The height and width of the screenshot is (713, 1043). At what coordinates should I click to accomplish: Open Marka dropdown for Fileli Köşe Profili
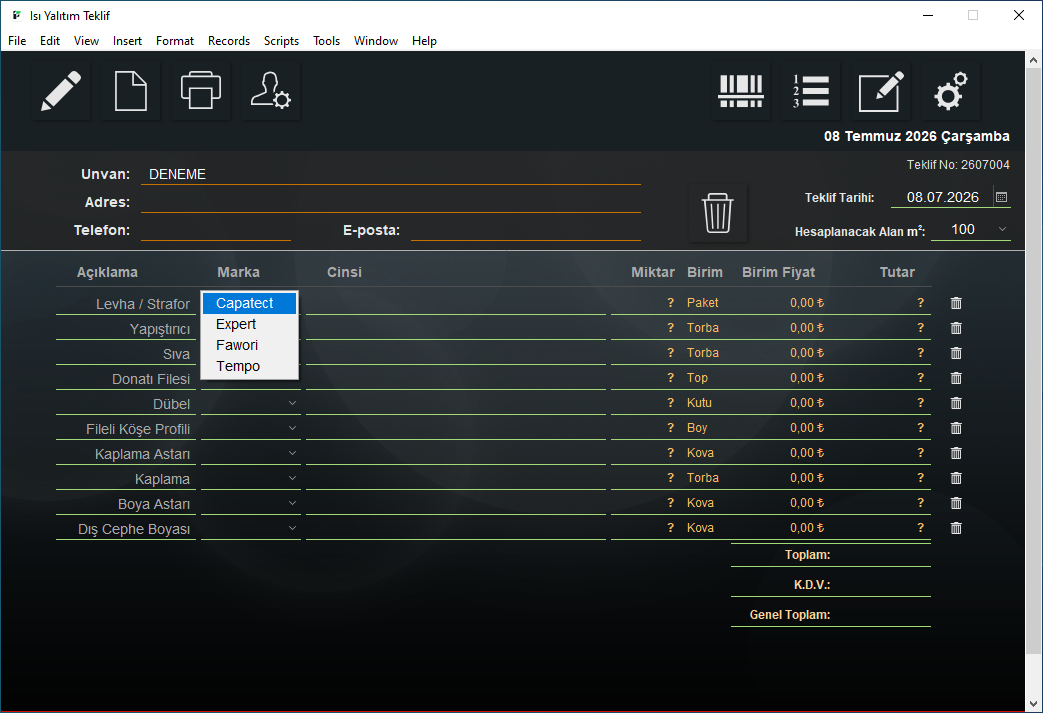[292, 428]
